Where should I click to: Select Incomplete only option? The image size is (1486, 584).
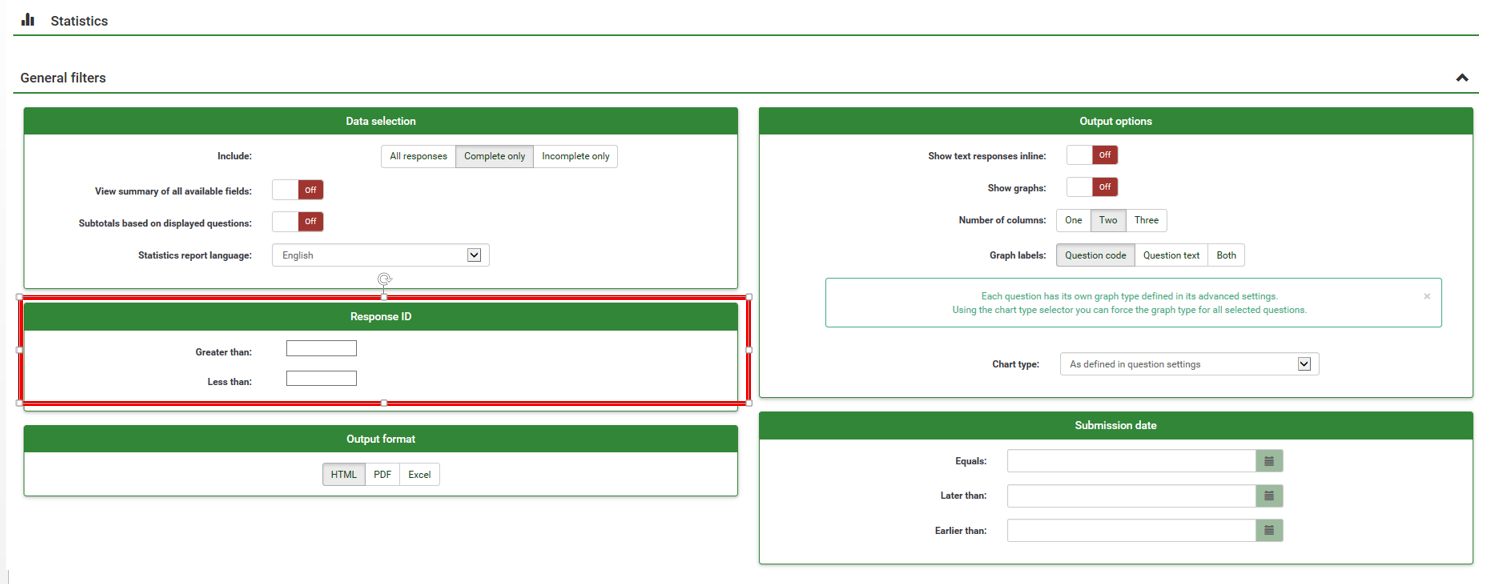(x=575, y=157)
